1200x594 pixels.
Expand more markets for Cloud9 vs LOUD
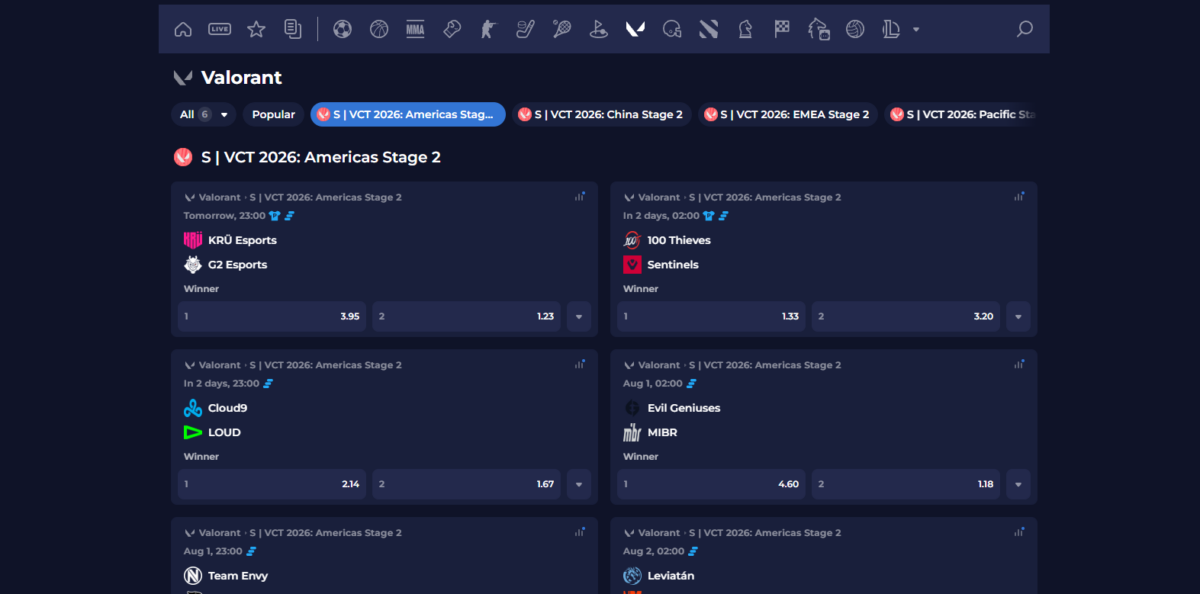click(x=579, y=485)
